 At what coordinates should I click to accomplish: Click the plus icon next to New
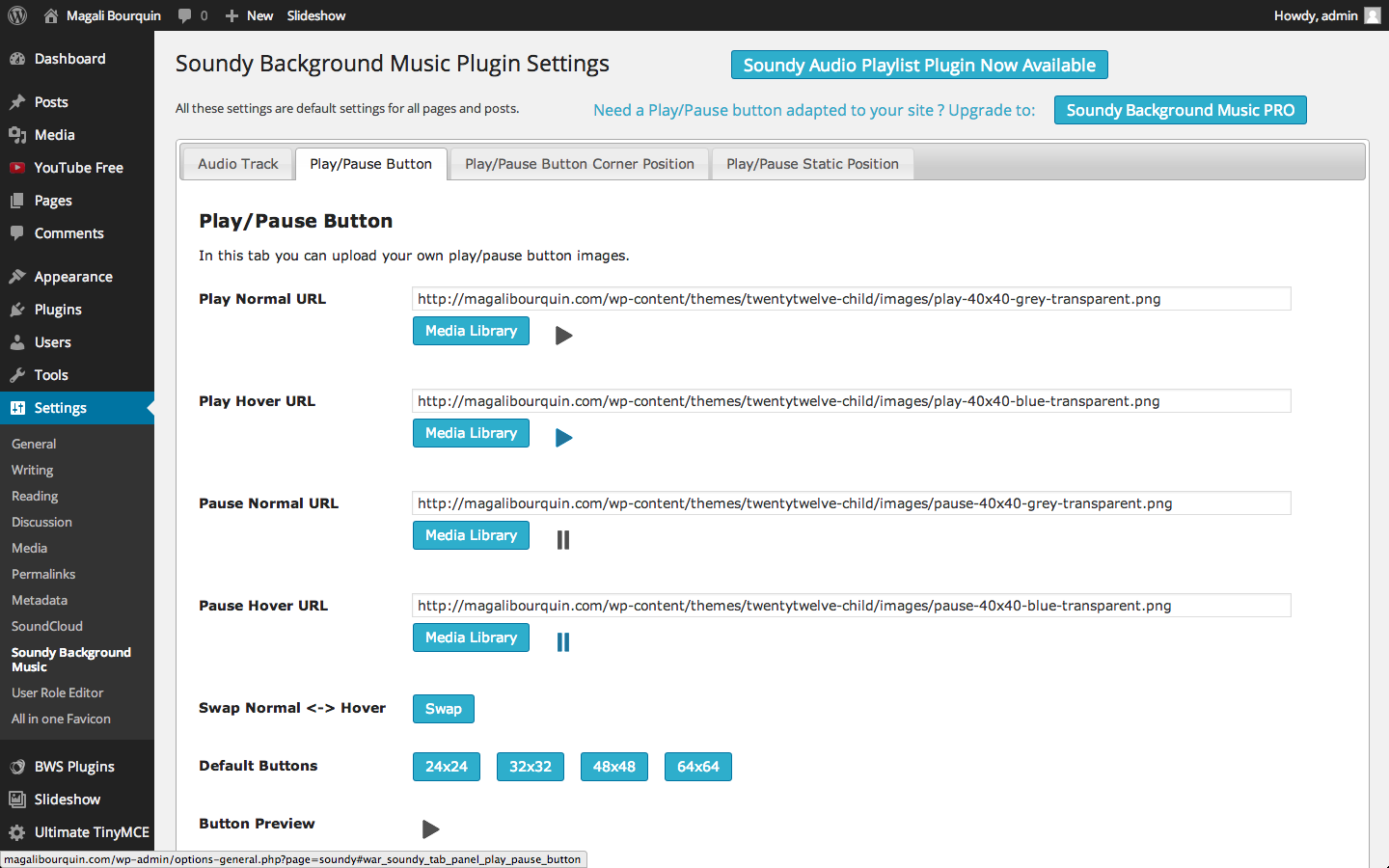tap(231, 15)
